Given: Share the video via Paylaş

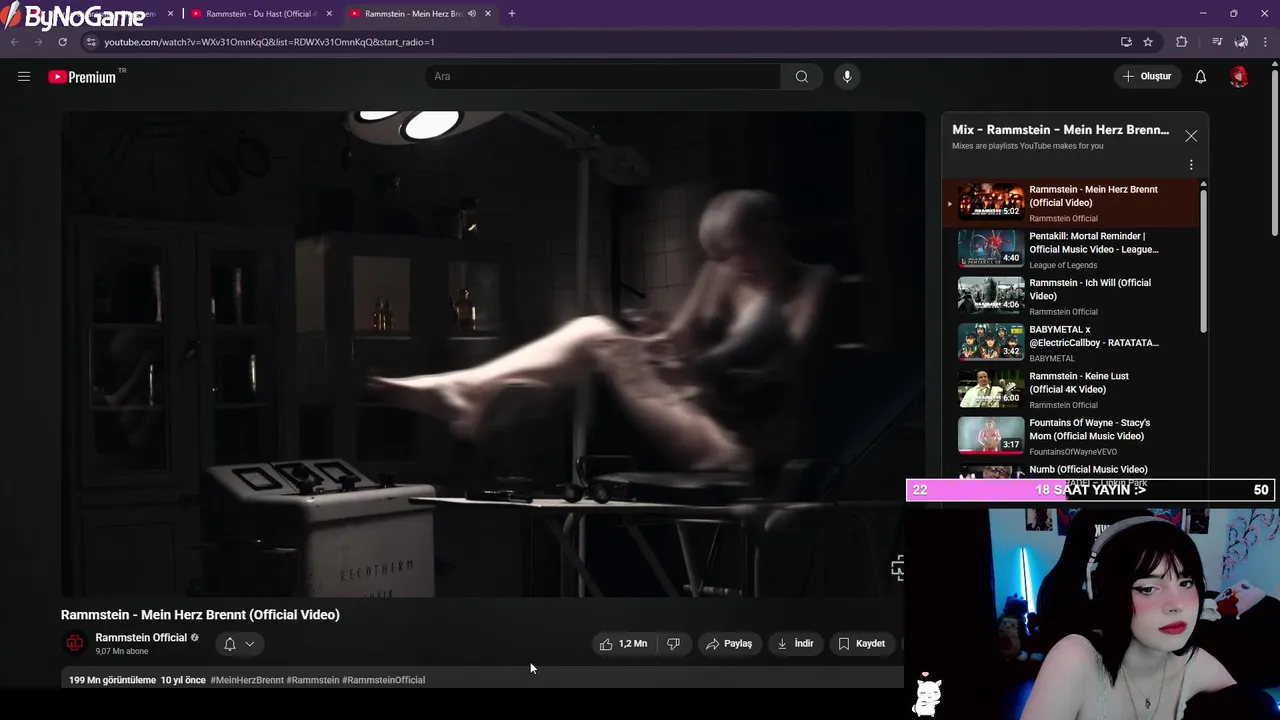Looking at the screenshot, I should pos(728,644).
